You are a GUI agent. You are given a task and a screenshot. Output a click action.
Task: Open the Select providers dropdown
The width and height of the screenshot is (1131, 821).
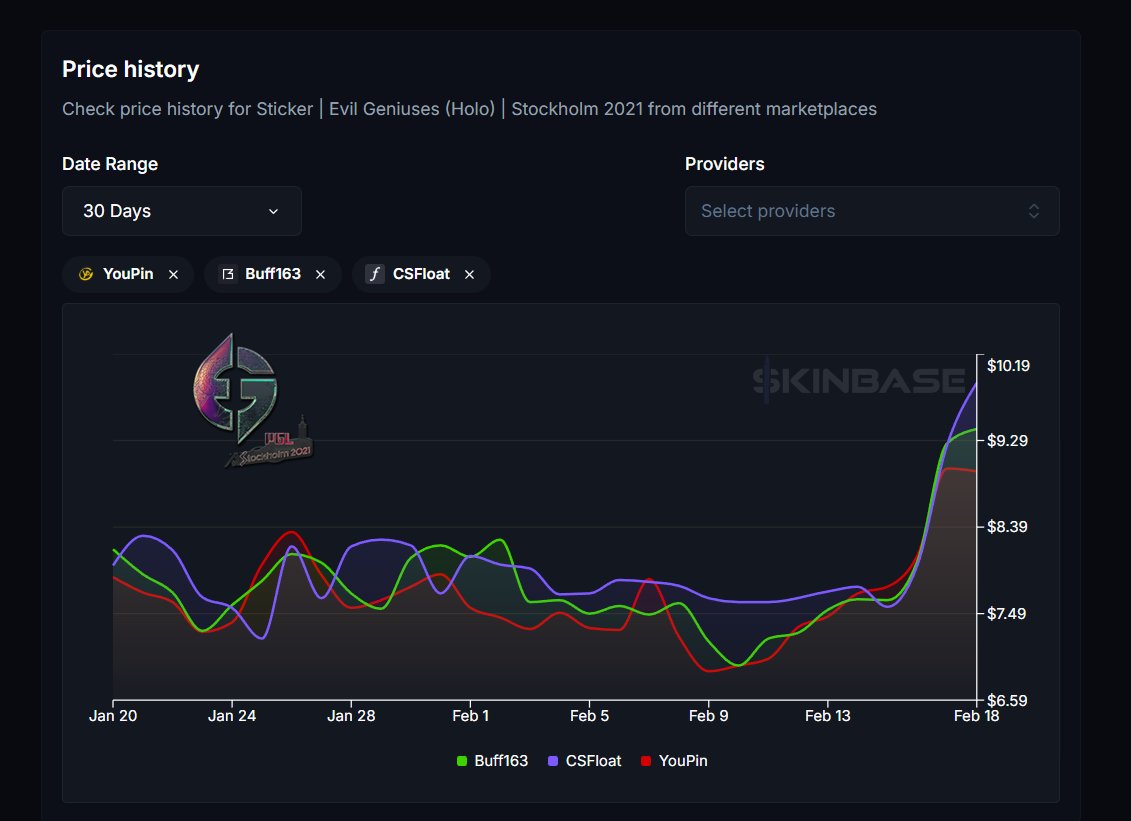click(x=872, y=211)
